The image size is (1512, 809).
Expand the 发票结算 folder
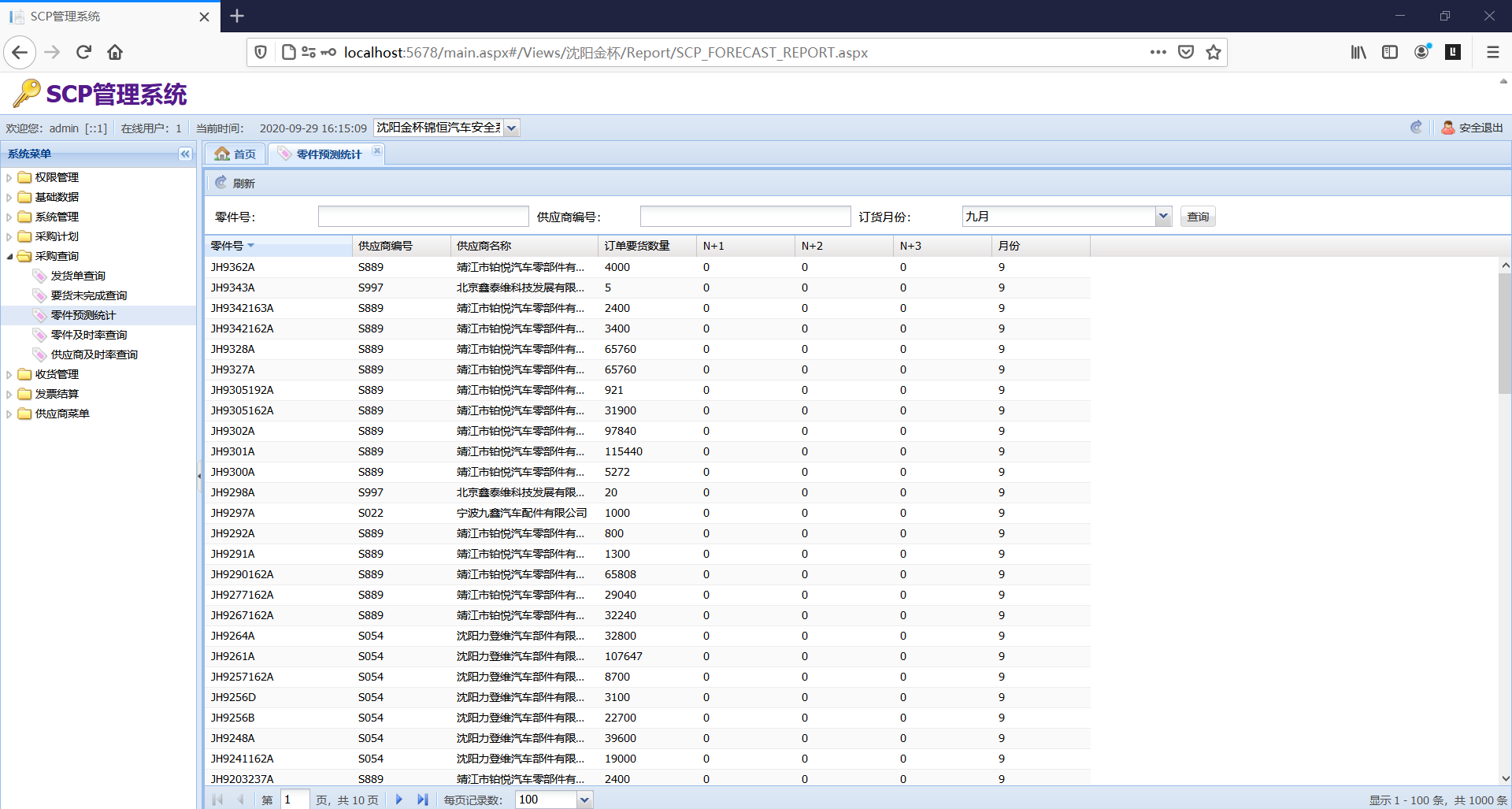[x=9, y=395]
